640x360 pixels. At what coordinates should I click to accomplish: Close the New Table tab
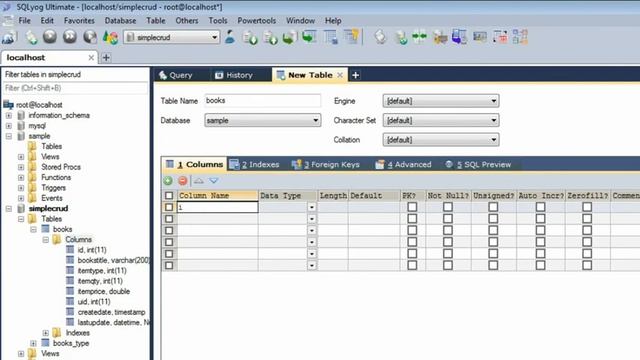point(340,75)
